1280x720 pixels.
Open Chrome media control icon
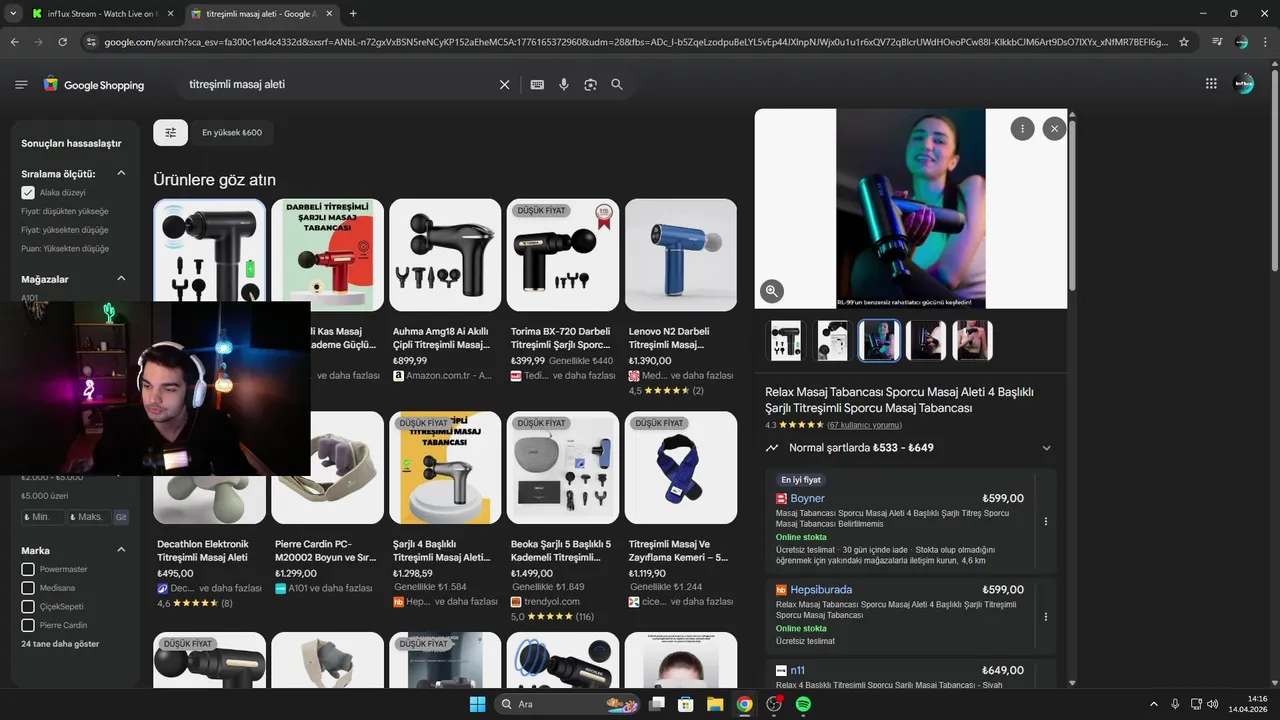[x=1217, y=42]
